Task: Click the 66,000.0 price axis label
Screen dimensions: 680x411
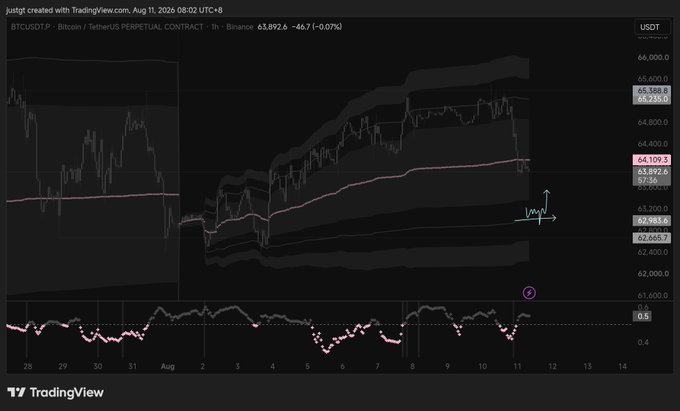Action: (x=653, y=57)
